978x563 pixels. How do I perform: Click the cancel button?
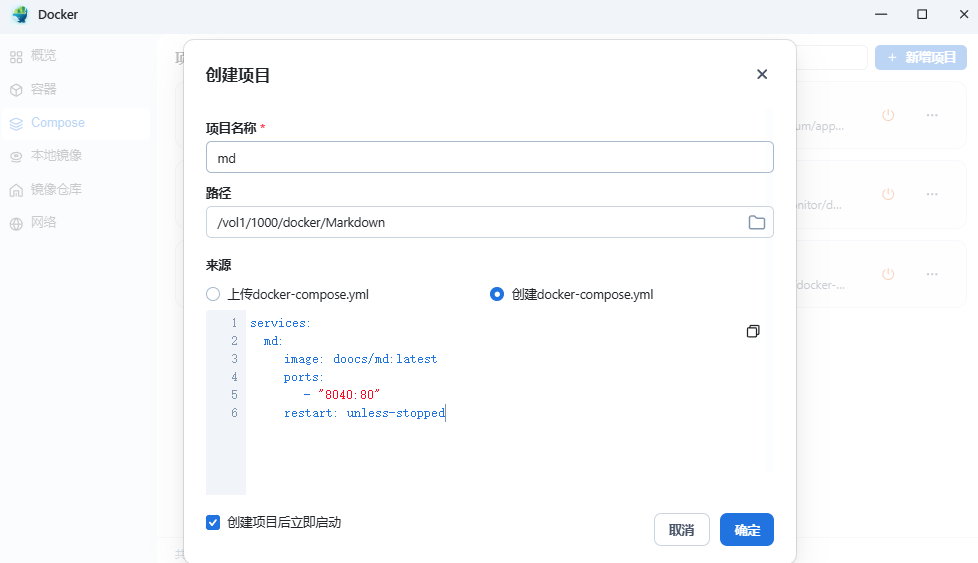coord(681,530)
